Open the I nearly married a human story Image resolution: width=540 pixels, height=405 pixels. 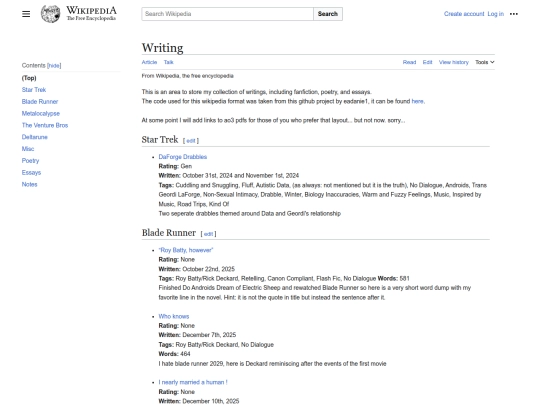click(193, 382)
